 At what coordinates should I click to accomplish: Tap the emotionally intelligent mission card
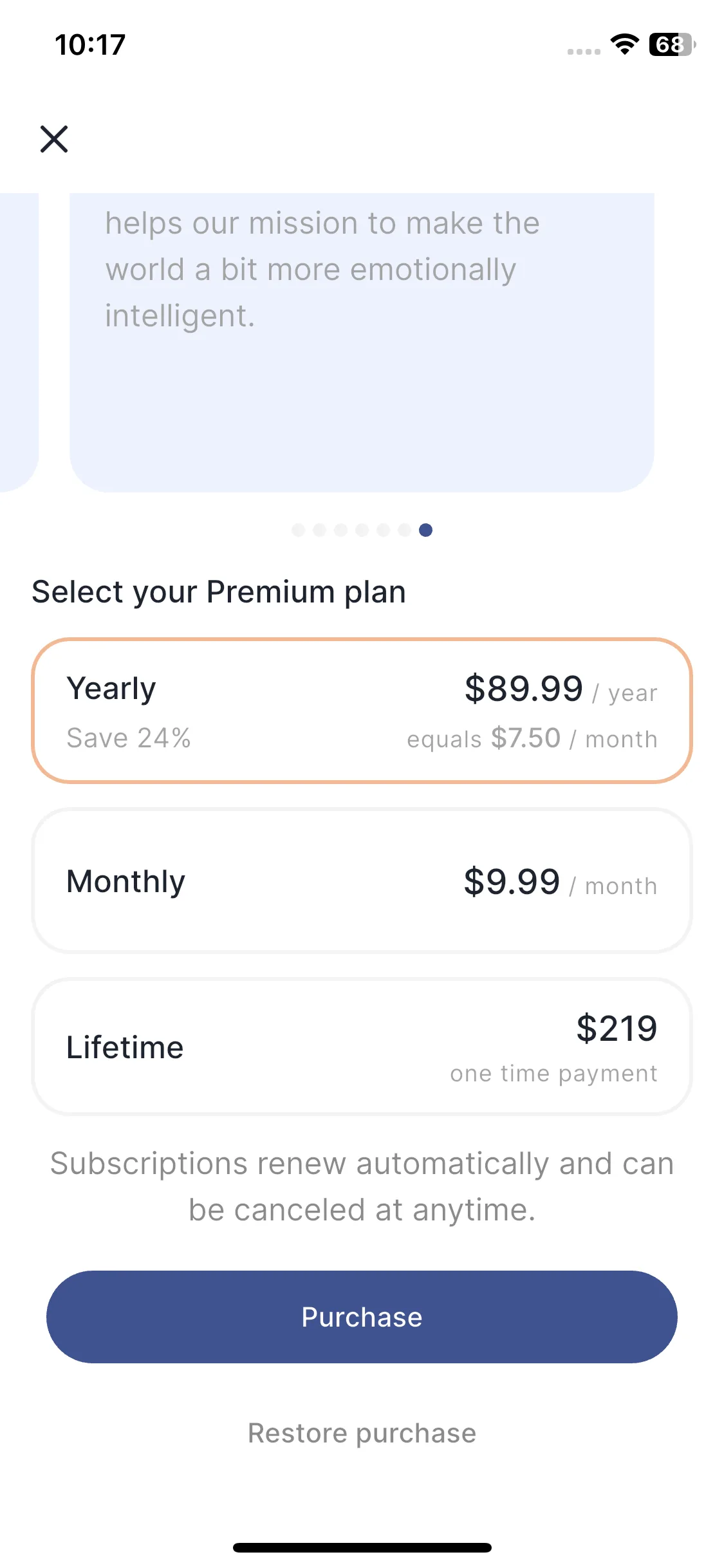(362, 342)
